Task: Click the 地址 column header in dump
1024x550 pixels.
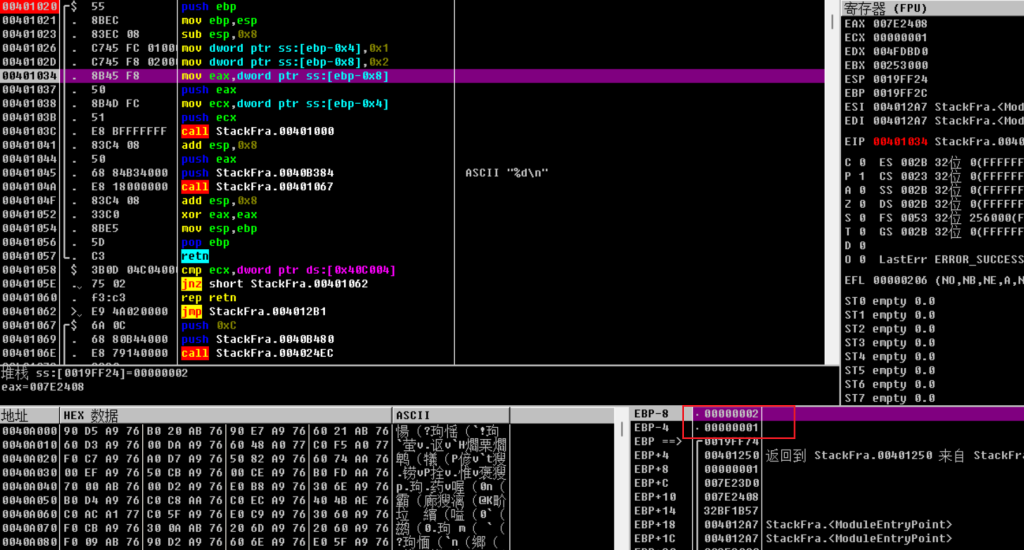Action: coord(16,416)
